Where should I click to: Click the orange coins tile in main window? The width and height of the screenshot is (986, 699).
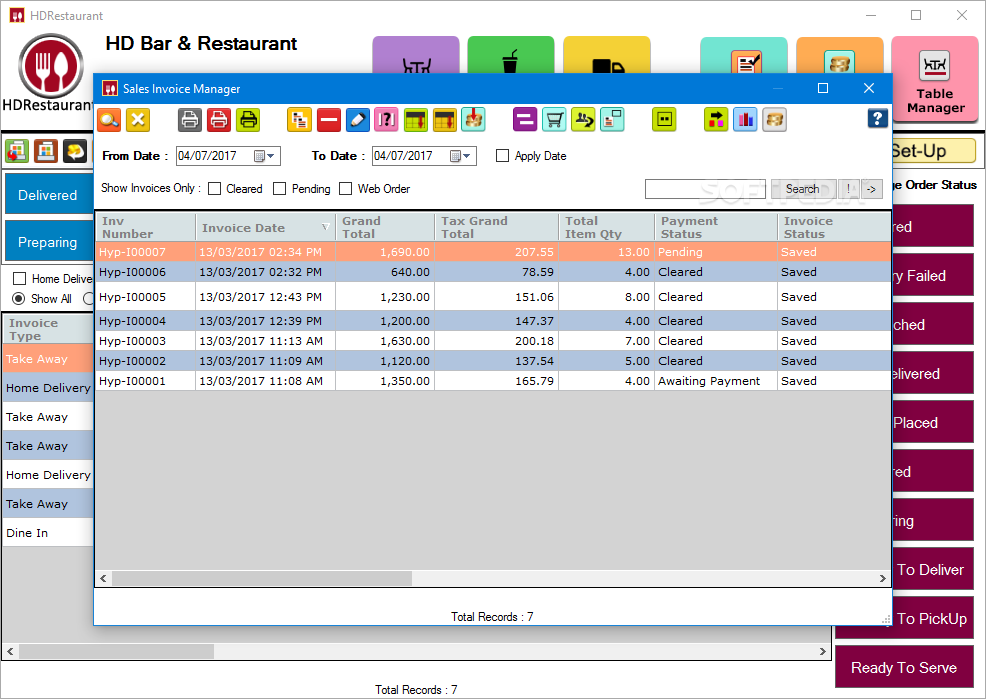[839, 55]
